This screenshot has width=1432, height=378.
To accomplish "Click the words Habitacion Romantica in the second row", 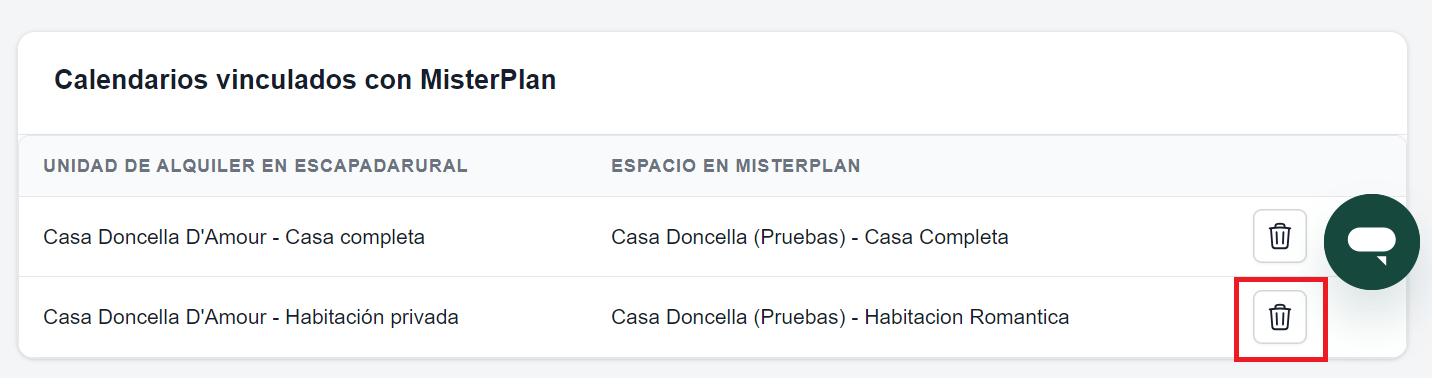I will click(967, 317).
